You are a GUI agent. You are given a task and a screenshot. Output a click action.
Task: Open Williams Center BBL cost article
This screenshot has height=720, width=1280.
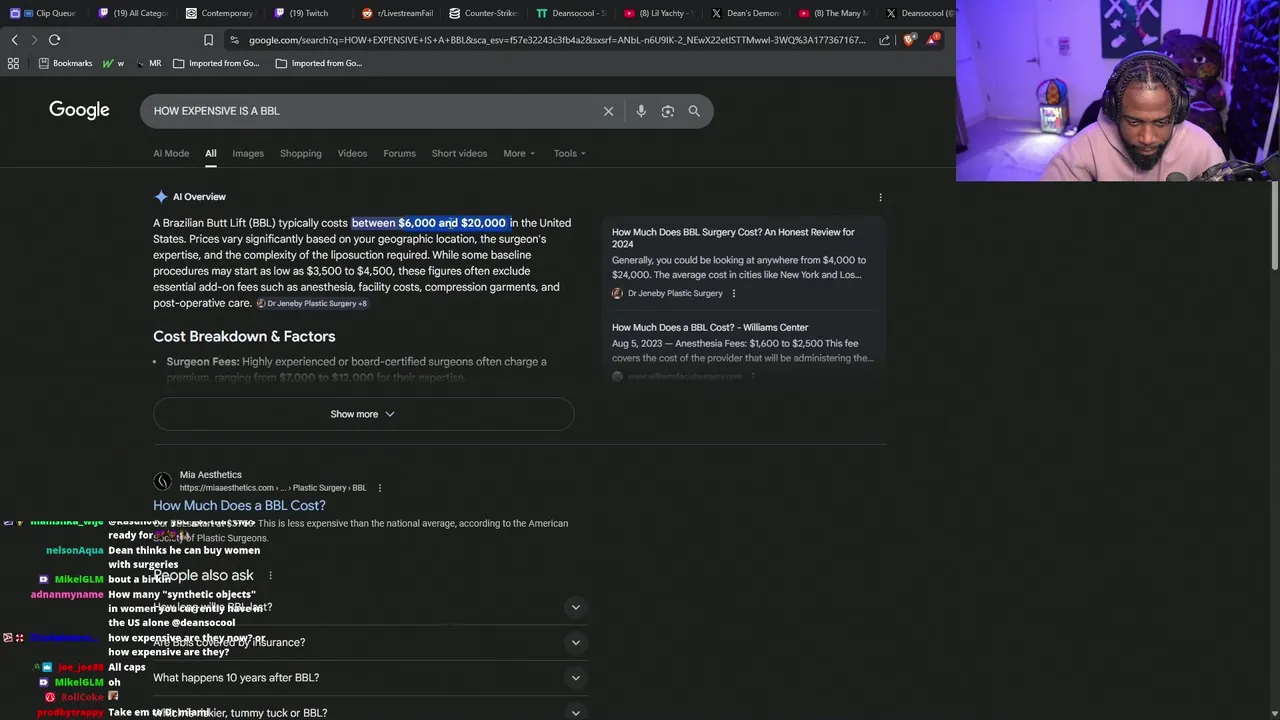point(710,327)
